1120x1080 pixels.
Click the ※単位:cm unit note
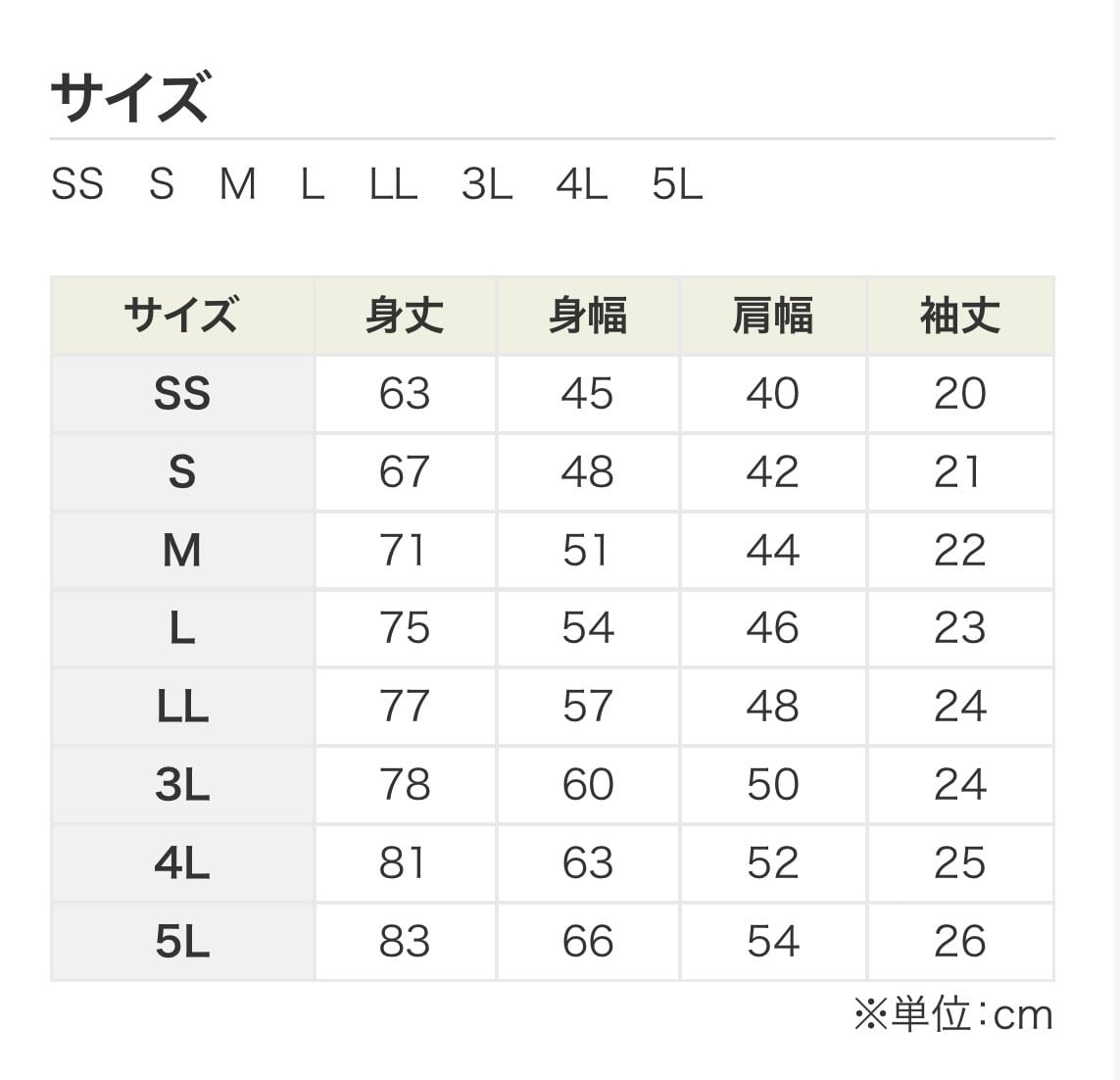(953, 1015)
